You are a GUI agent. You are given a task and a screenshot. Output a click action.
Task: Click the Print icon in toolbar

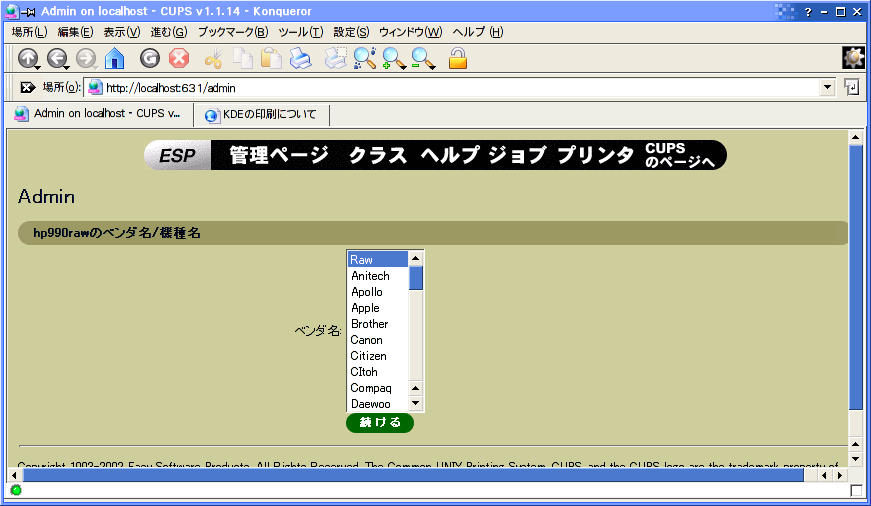300,59
